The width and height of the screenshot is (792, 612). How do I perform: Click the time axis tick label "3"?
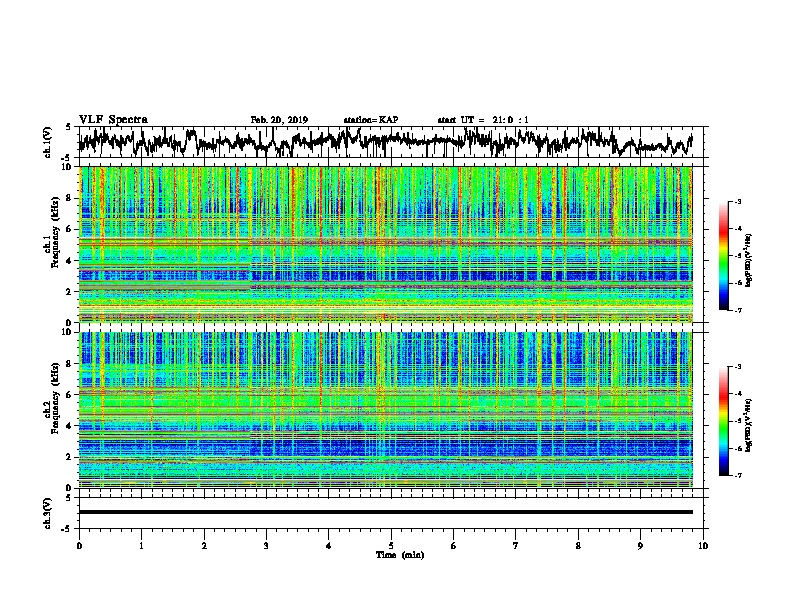pos(266,546)
